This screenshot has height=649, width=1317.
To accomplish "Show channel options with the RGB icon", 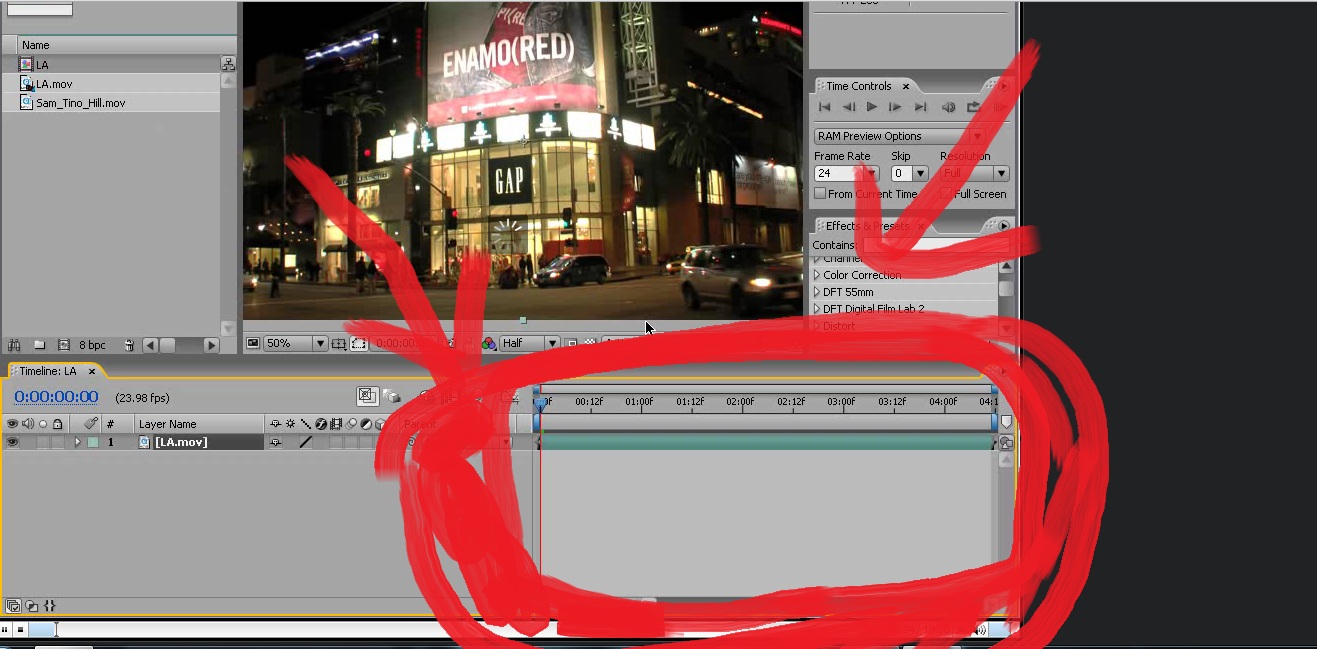I will 489,343.
